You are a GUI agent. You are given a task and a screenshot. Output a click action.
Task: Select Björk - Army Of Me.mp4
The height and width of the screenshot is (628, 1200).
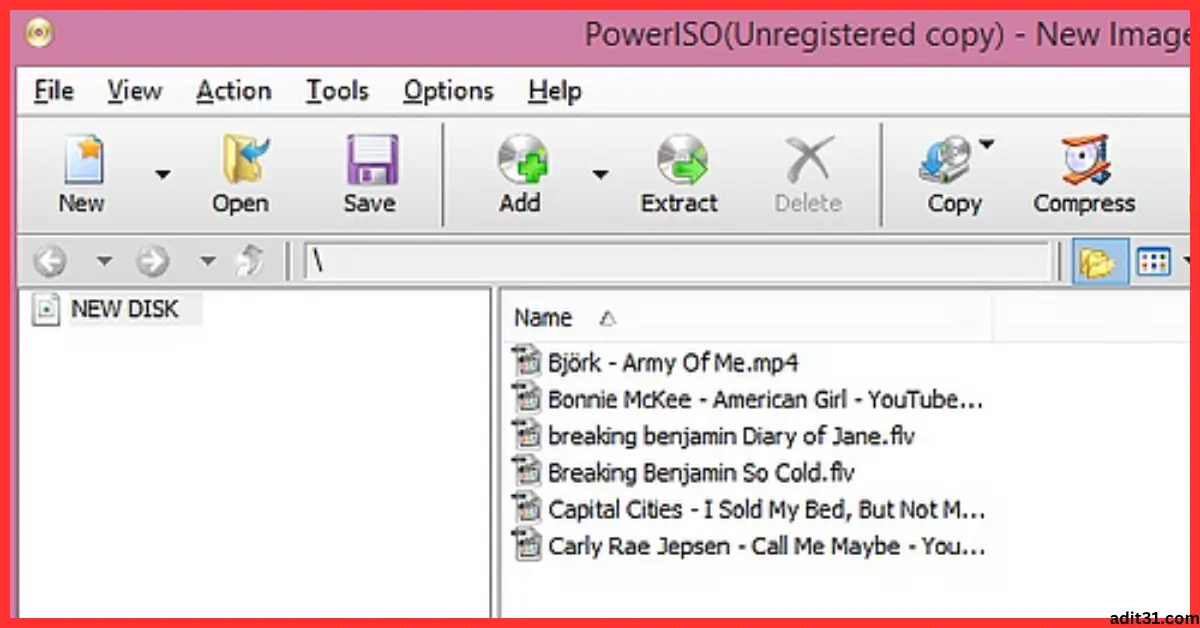[x=673, y=363]
